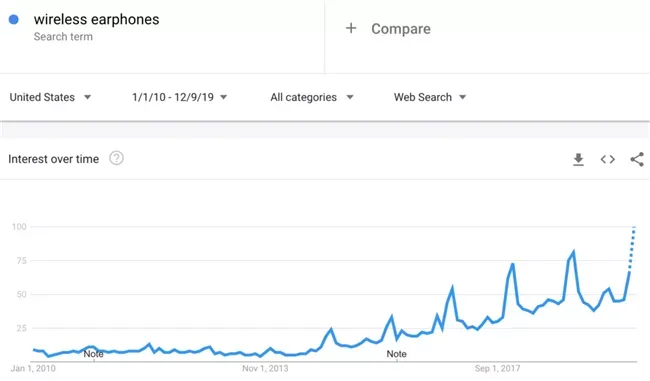Image resolution: width=650 pixels, height=381 pixels.
Task: Click the Sep 1, 2017 axis label
Action: click(497, 368)
